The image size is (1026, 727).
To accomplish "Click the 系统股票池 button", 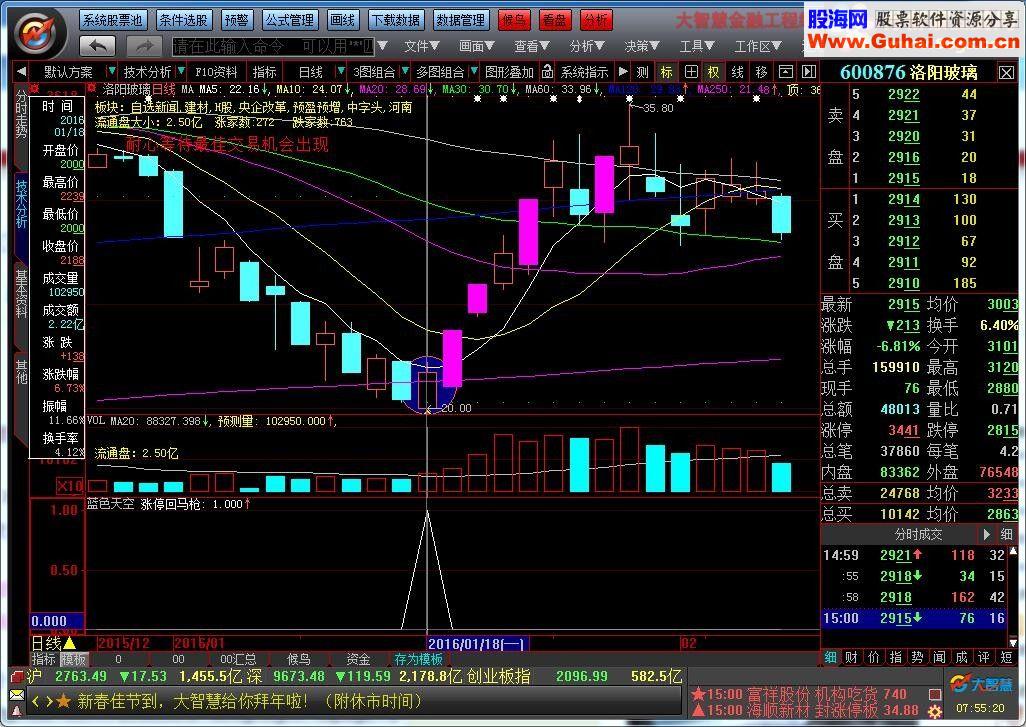I will pos(112,20).
